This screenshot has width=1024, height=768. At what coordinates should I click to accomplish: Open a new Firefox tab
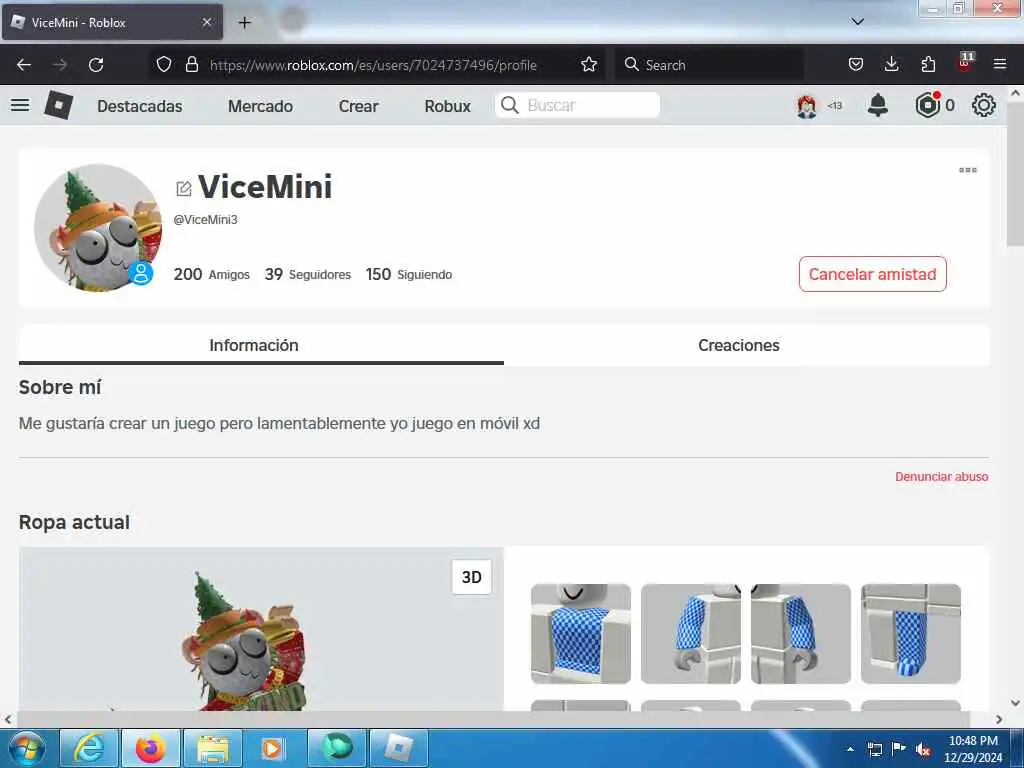(244, 23)
